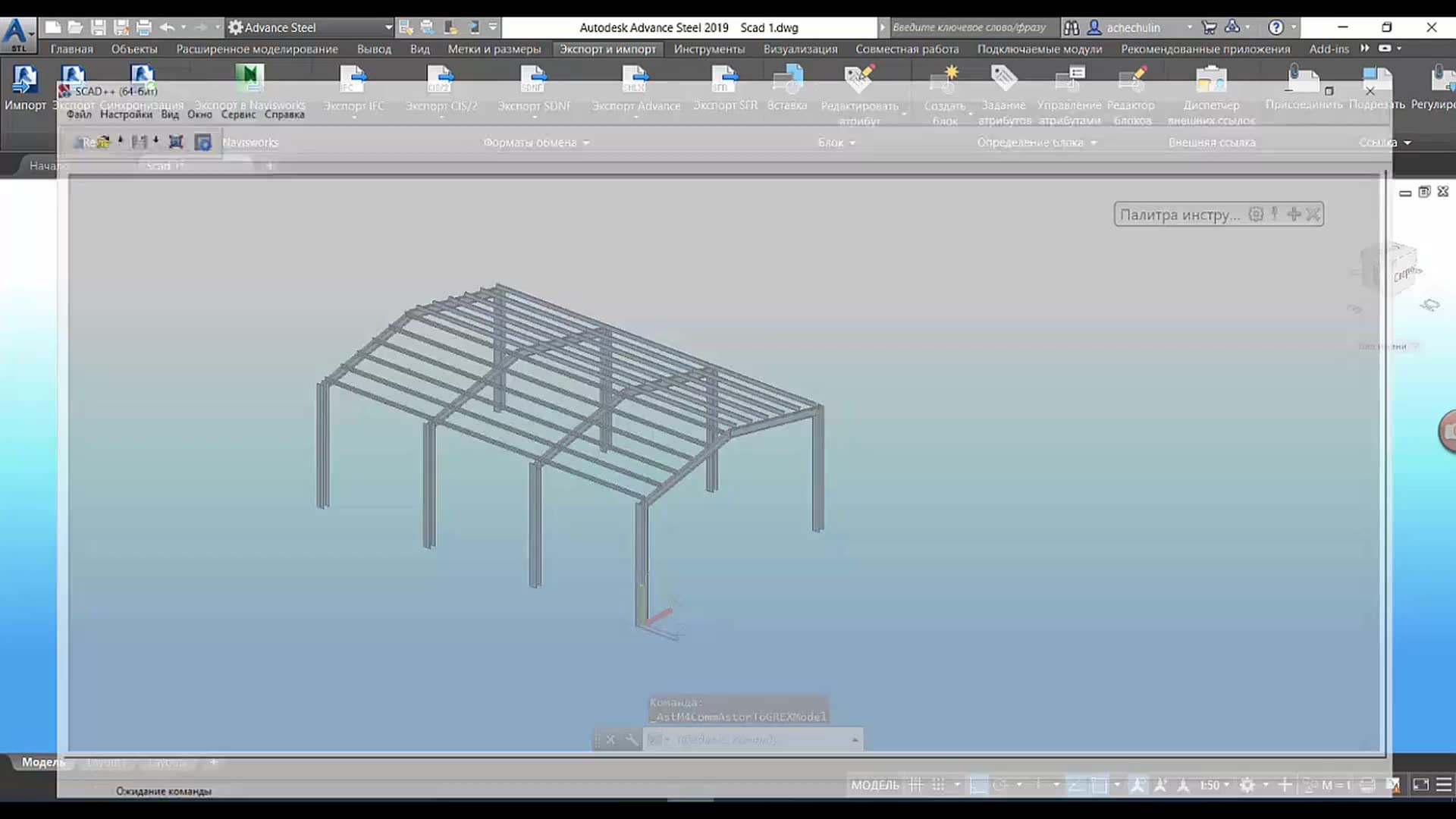The height and width of the screenshot is (819, 1456).
Task: Open the achechulin account dropdown
Action: click(x=1189, y=27)
